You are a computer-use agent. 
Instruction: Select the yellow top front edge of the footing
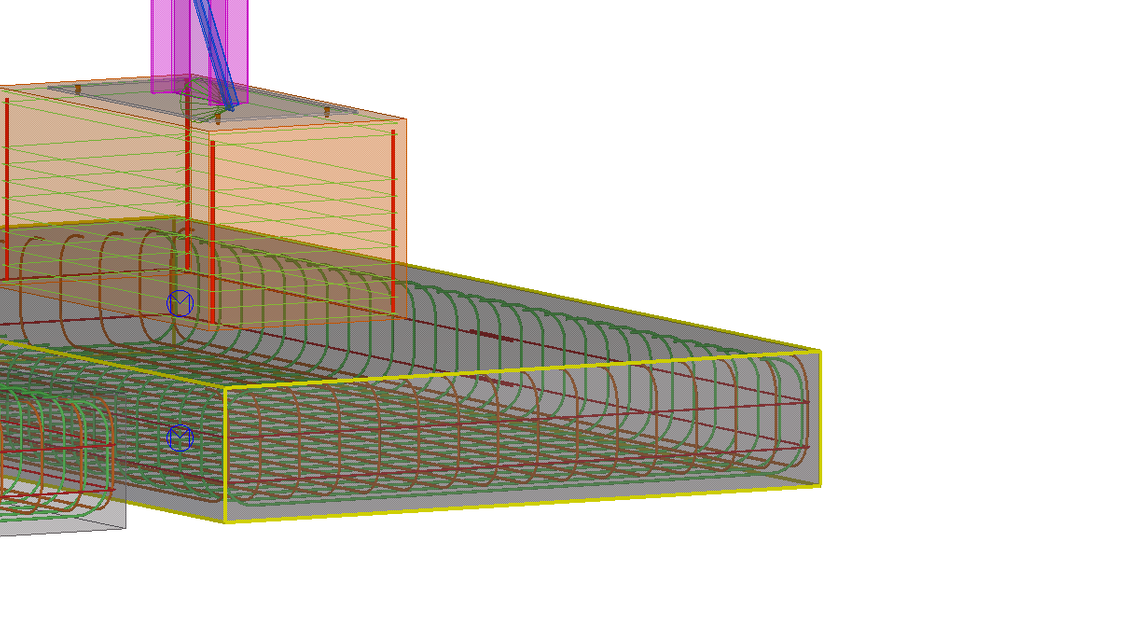tap(520, 369)
